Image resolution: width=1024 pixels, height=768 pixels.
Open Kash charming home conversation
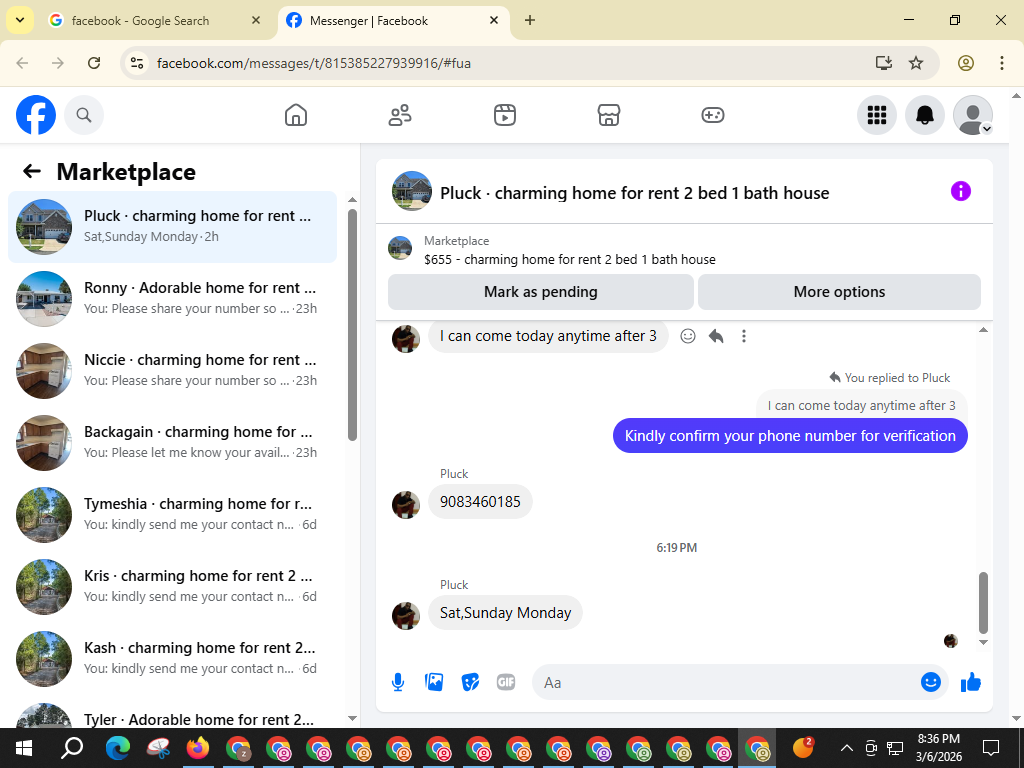tap(172, 658)
